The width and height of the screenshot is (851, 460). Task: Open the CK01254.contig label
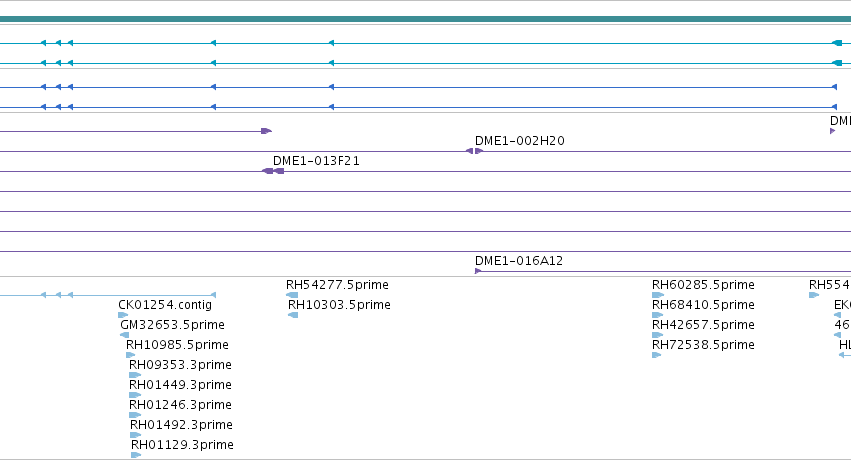pos(165,305)
